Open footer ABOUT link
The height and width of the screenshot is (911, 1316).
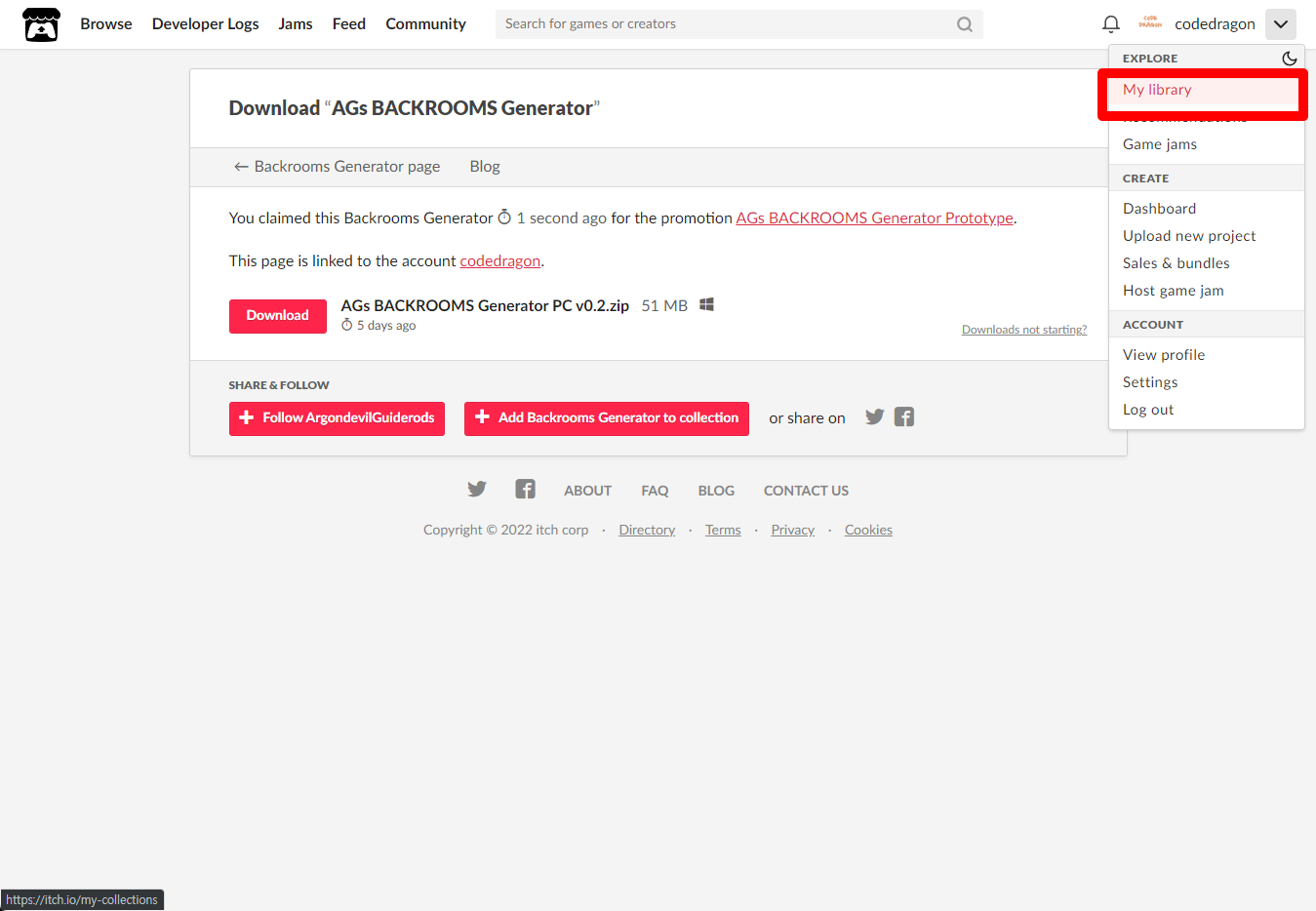click(587, 491)
